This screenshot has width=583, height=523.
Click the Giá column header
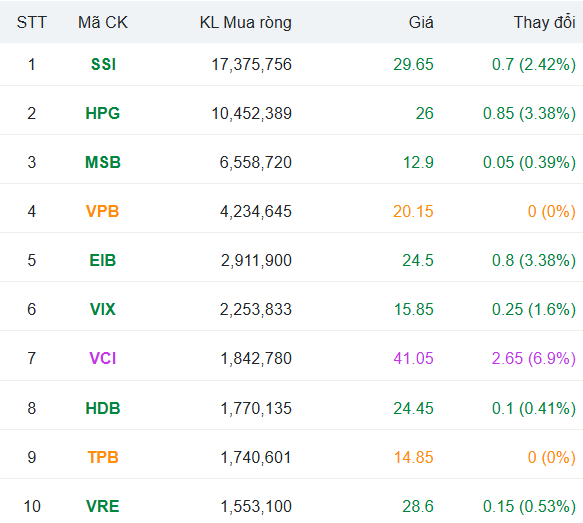tap(421, 22)
